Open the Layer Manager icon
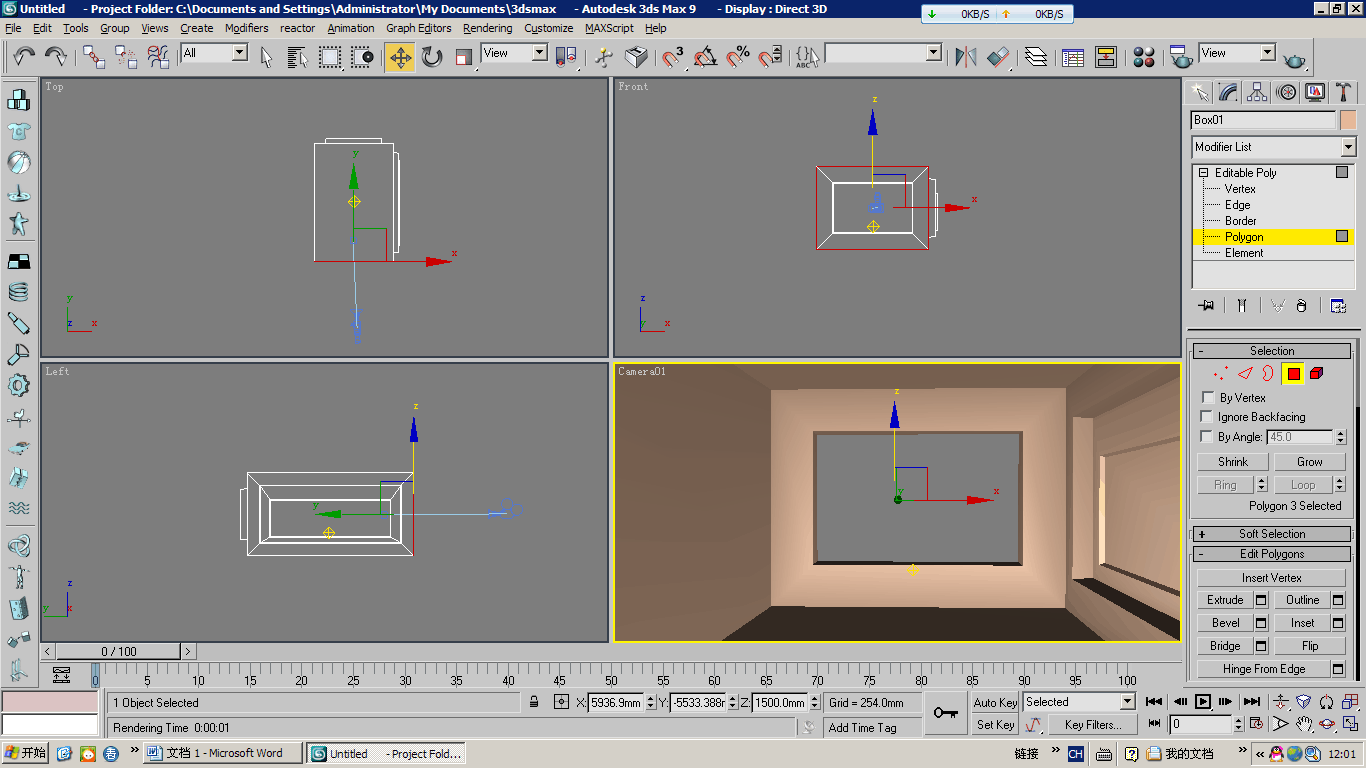Viewport: 1366px width, 768px height. tap(1036, 56)
